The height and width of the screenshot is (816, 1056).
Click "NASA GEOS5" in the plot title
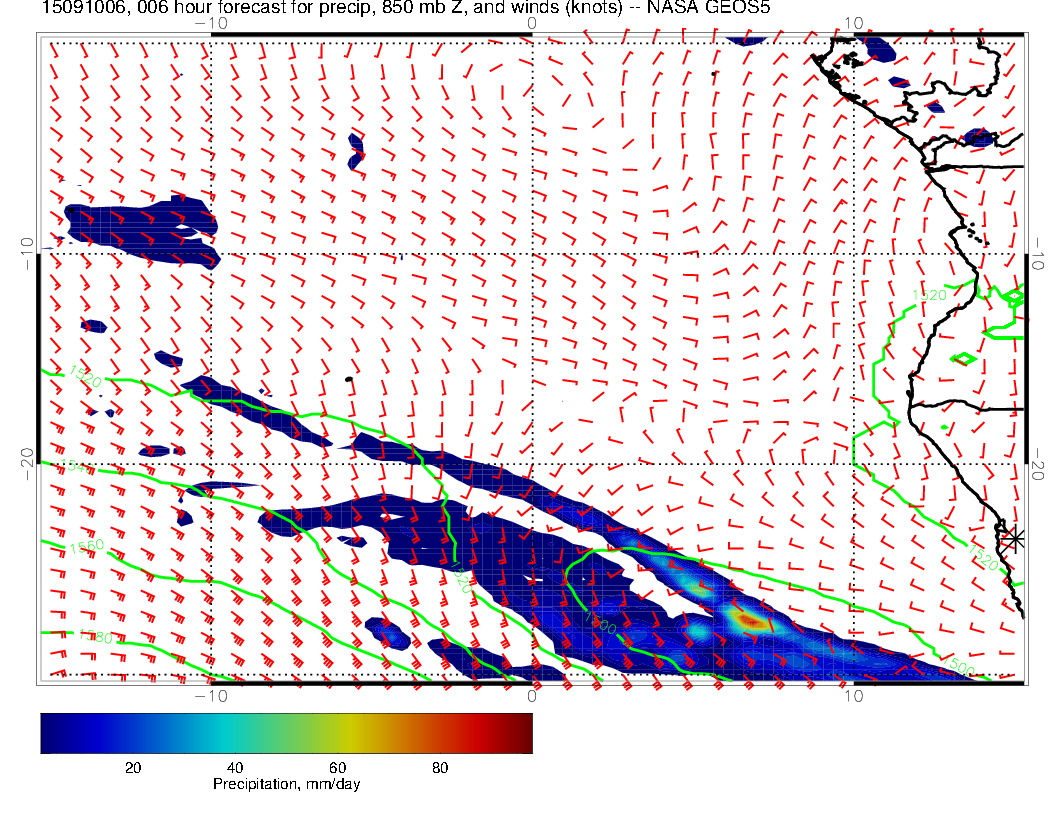708,7
